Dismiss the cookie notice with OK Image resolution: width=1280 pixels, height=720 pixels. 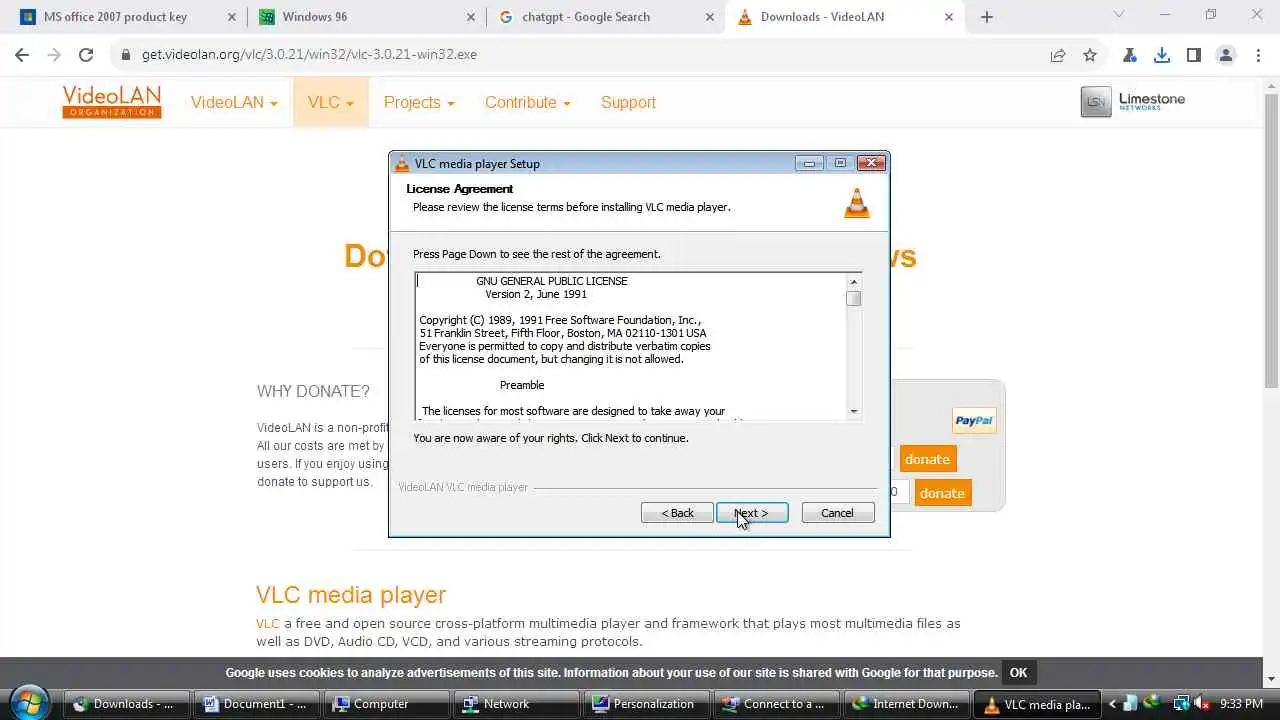pos(1018,673)
